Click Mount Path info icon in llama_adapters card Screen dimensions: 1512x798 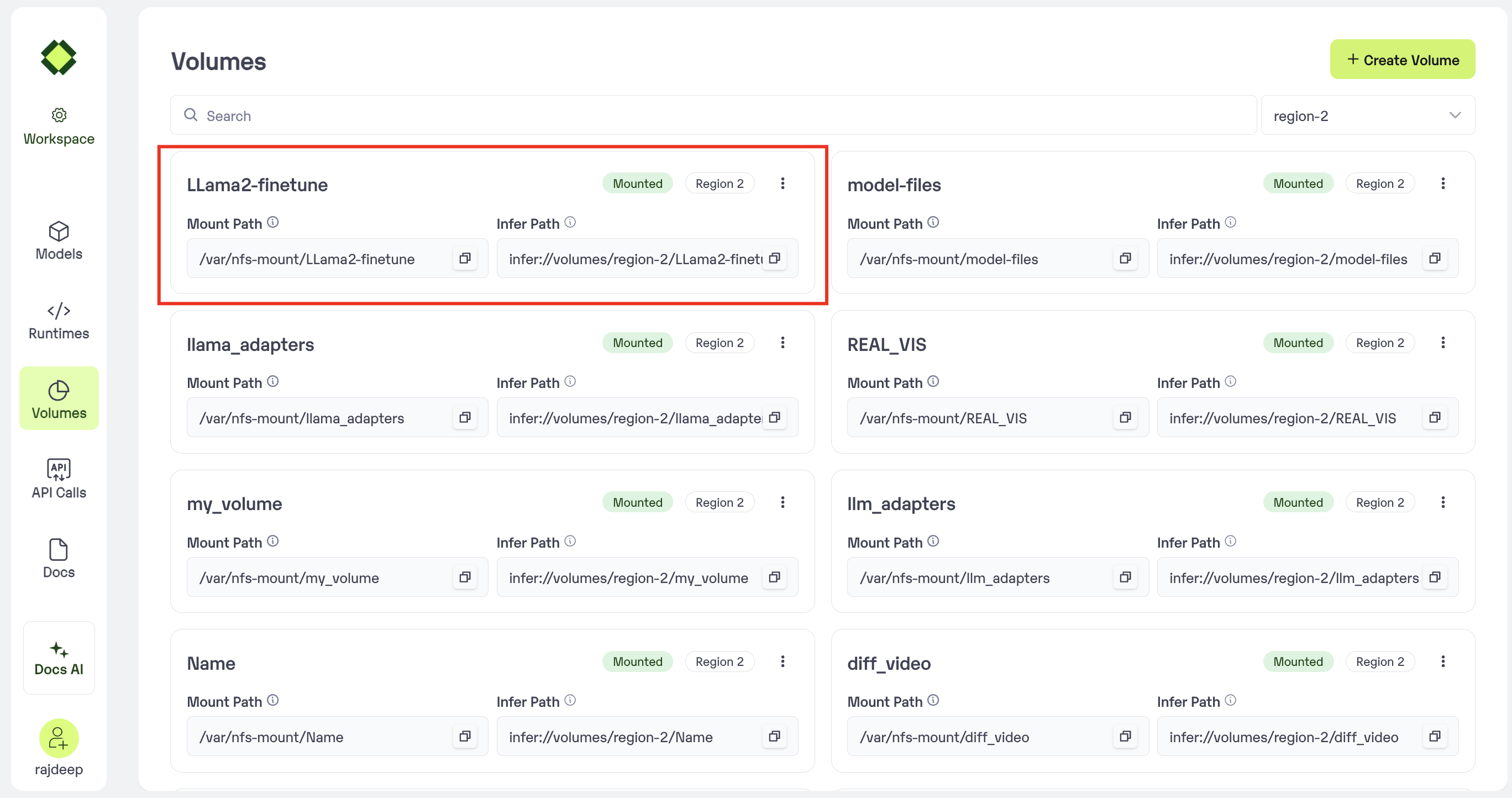pyautogui.click(x=273, y=381)
